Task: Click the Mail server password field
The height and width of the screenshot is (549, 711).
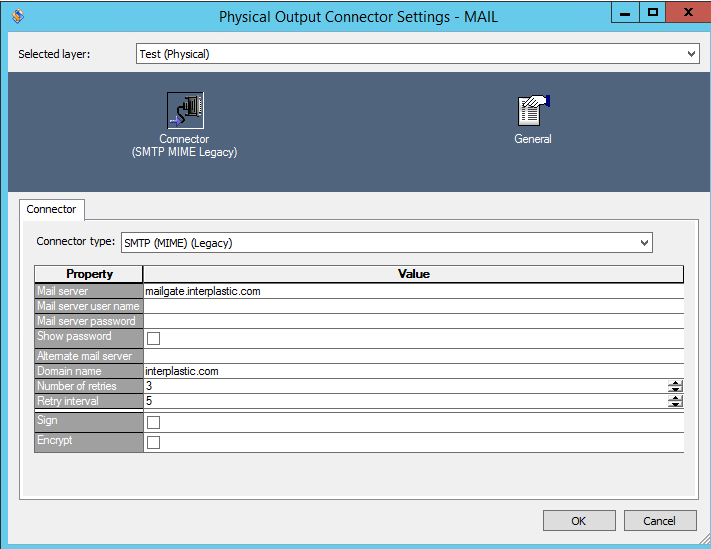Action: tap(414, 321)
